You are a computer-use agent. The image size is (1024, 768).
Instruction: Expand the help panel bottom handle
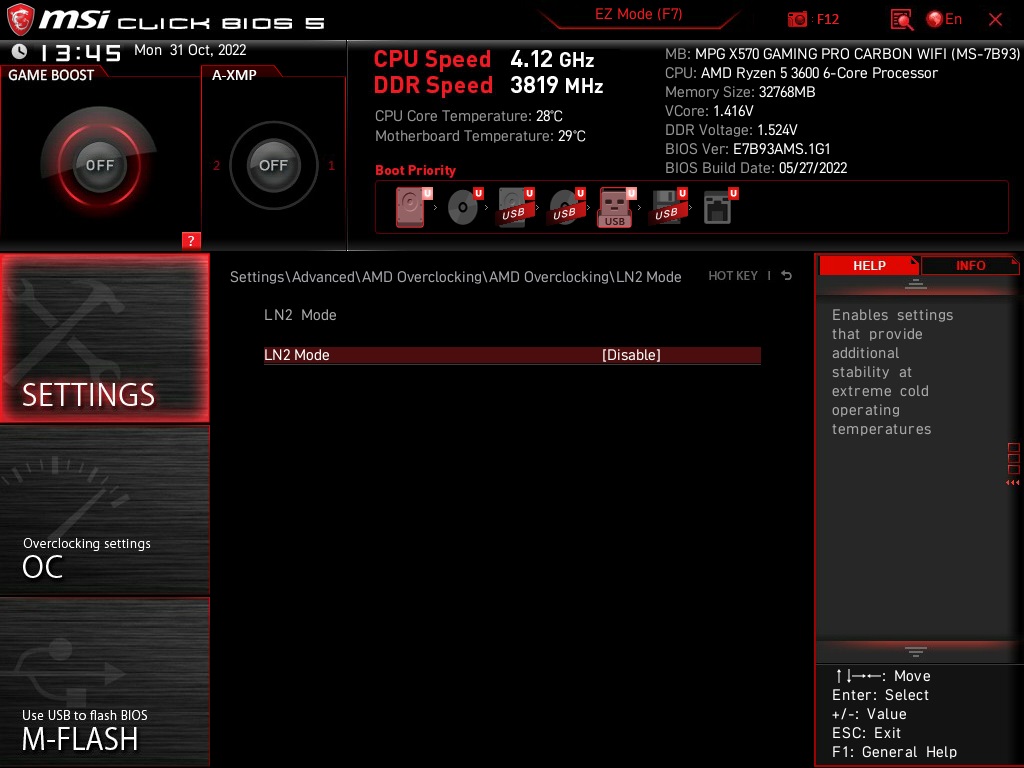tap(915, 651)
